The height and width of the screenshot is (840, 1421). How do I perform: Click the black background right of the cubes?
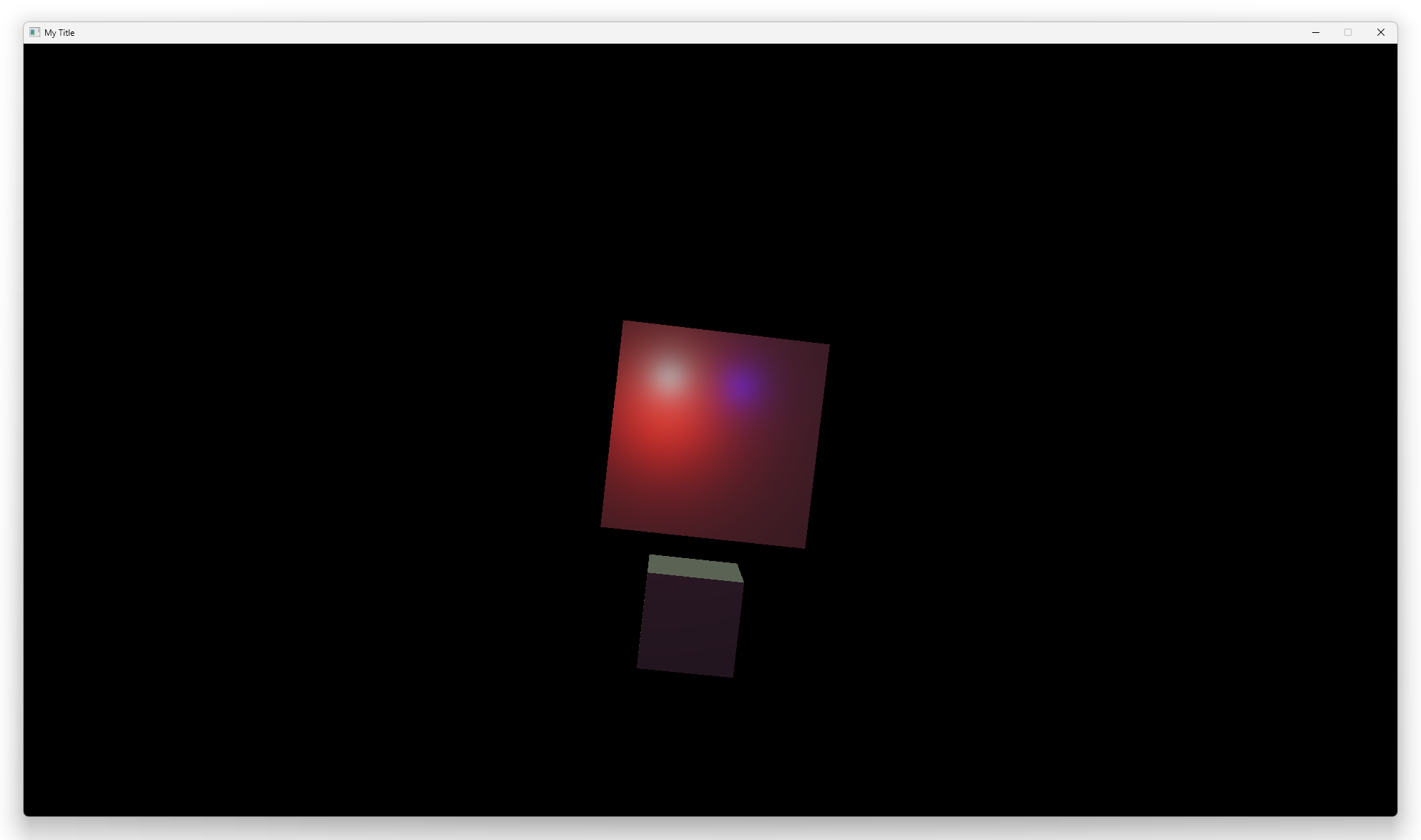[1109, 429]
